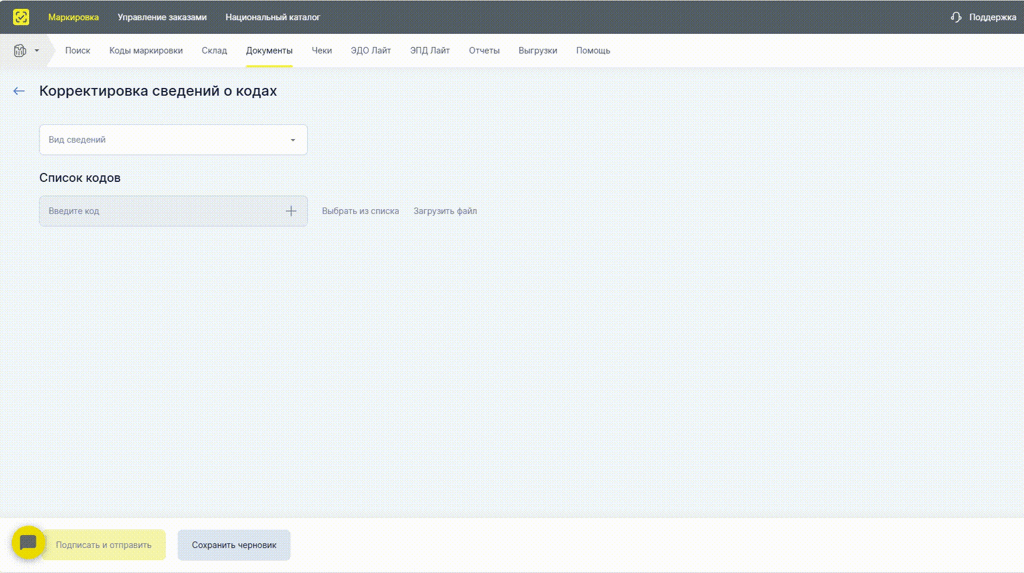The width and height of the screenshot is (1024, 573).
Task: Click the product group icon in navbar
Action: (x=20, y=51)
